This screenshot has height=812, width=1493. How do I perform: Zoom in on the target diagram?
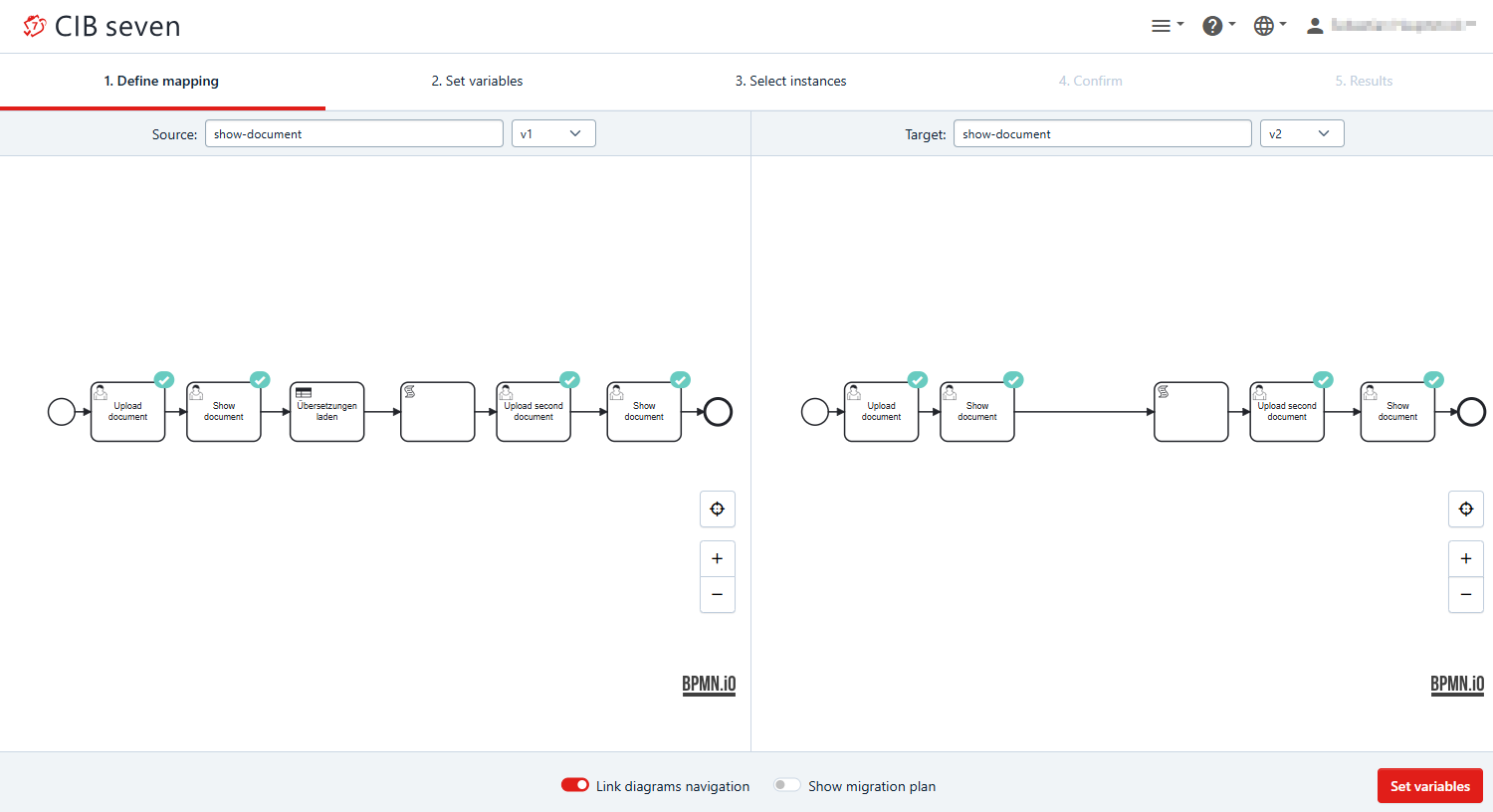pos(1465,559)
